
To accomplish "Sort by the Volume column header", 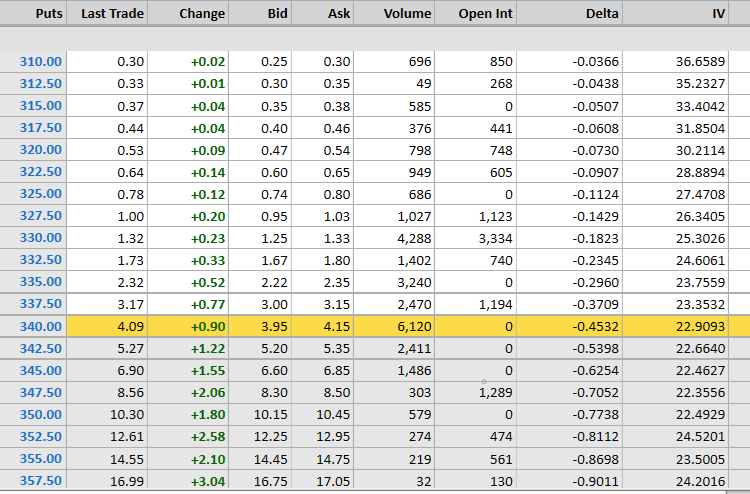I will tap(407, 13).
